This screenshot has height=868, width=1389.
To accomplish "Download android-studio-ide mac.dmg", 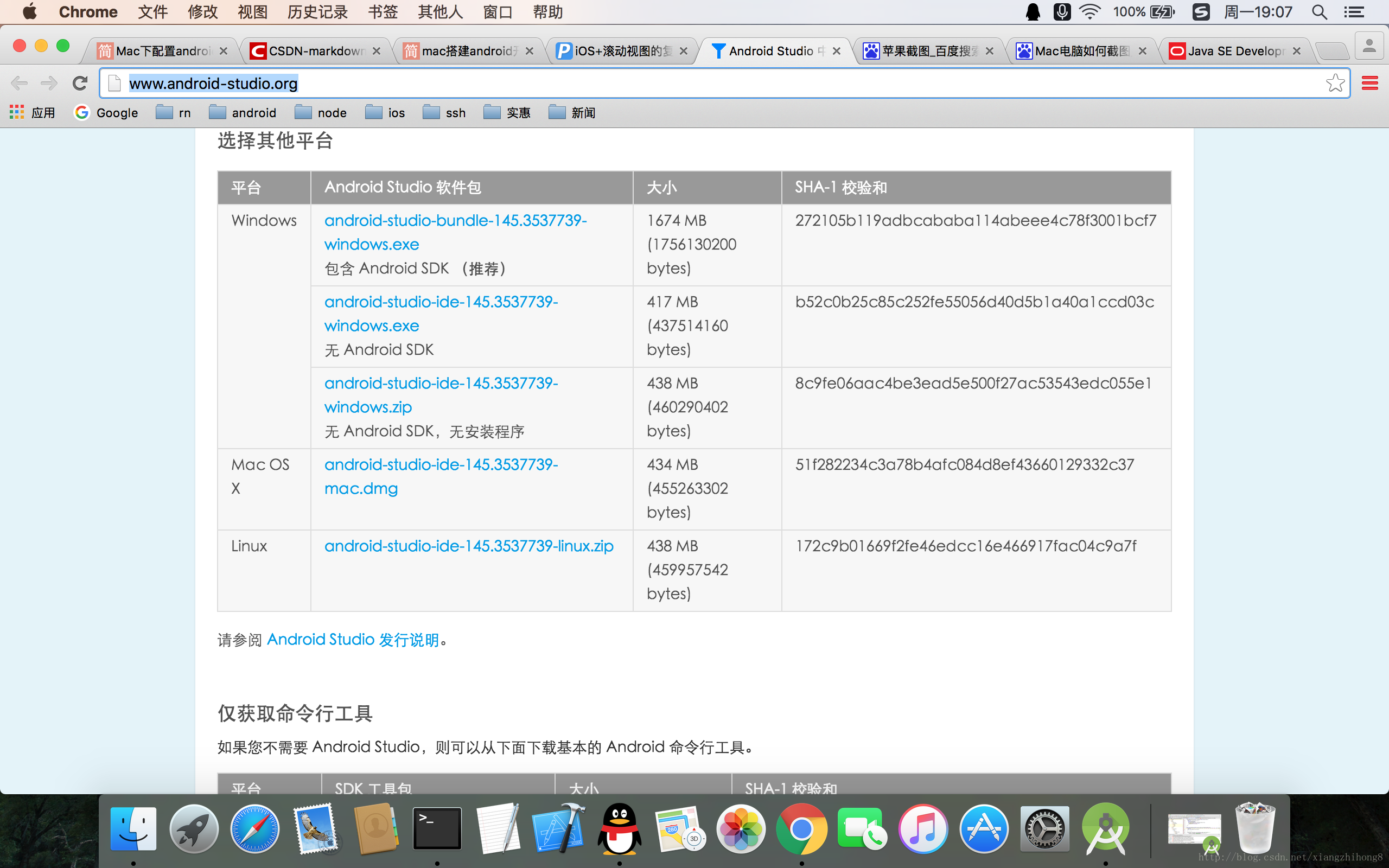I will click(x=441, y=476).
